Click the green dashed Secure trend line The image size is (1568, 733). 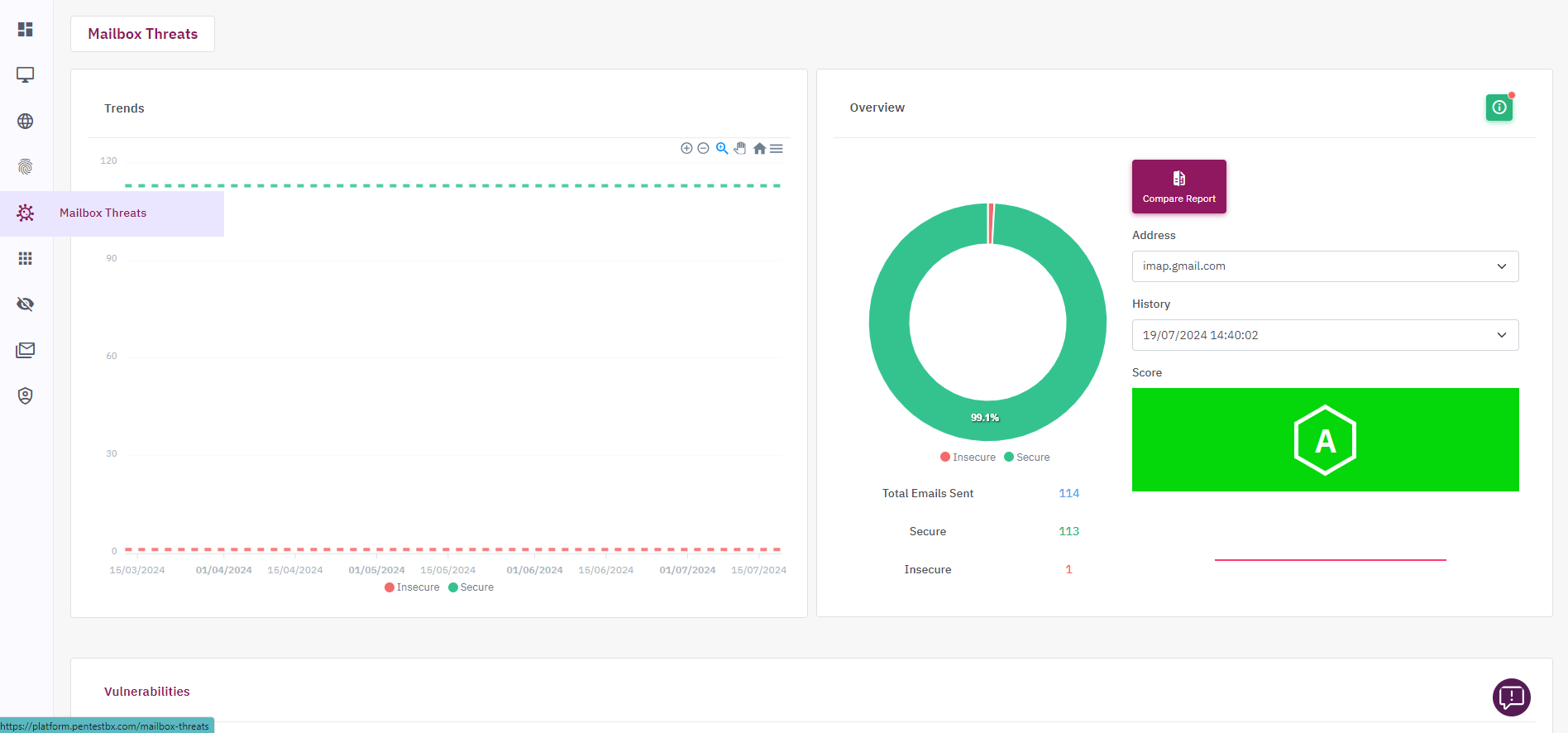(x=453, y=186)
